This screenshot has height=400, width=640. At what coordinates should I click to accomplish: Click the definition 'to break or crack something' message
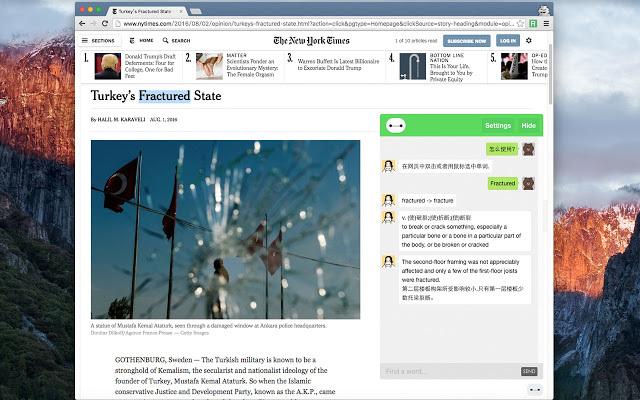[x=464, y=231]
